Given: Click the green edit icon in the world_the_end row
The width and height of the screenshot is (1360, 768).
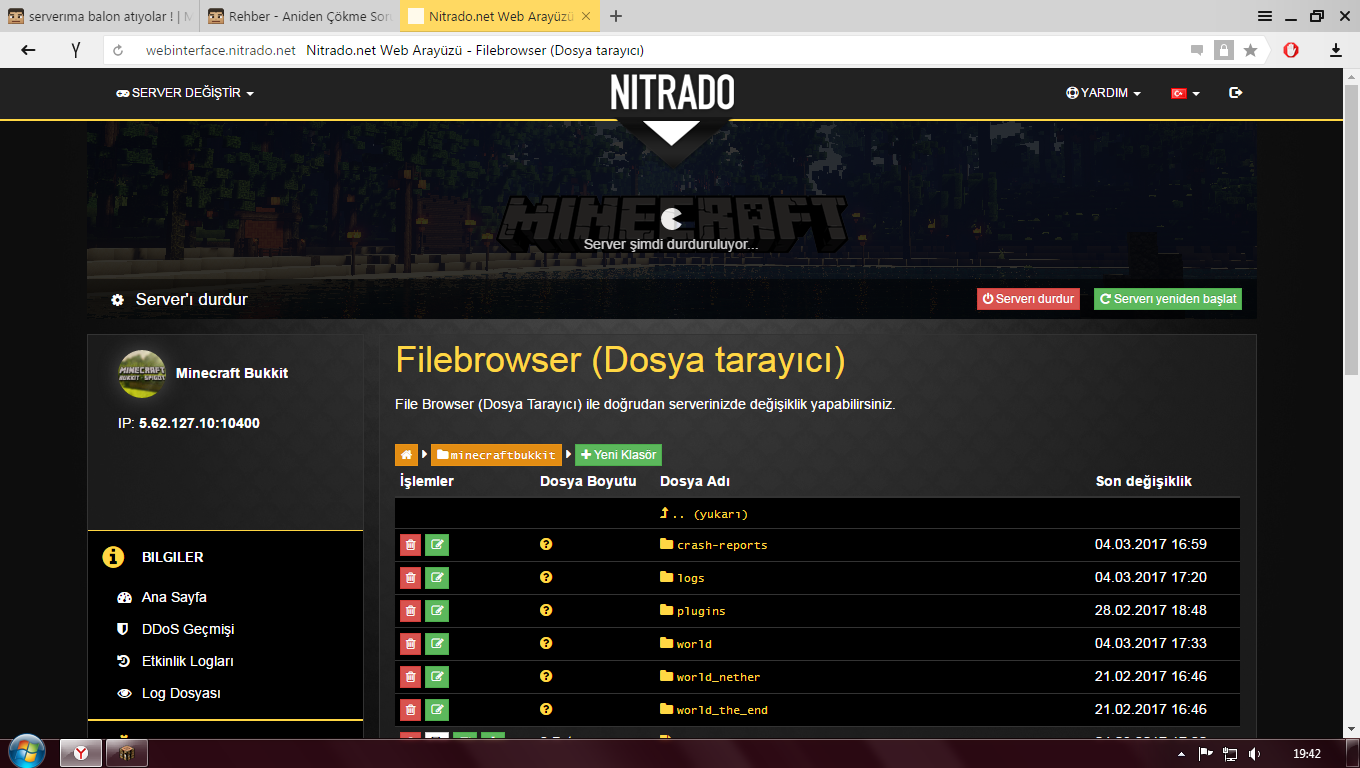Looking at the screenshot, I should coord(437,710).
